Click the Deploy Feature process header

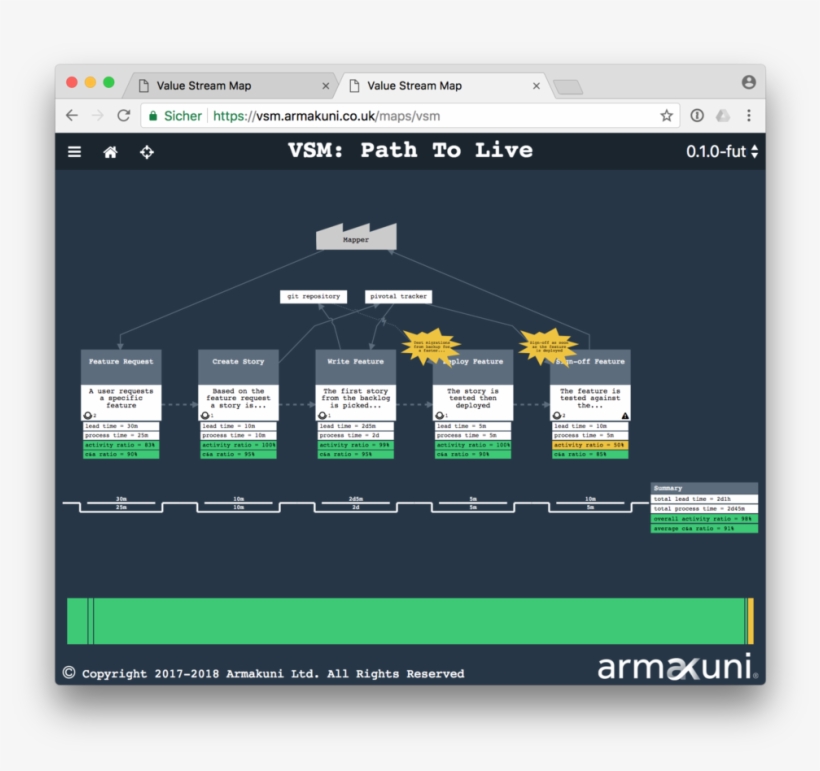473,367
